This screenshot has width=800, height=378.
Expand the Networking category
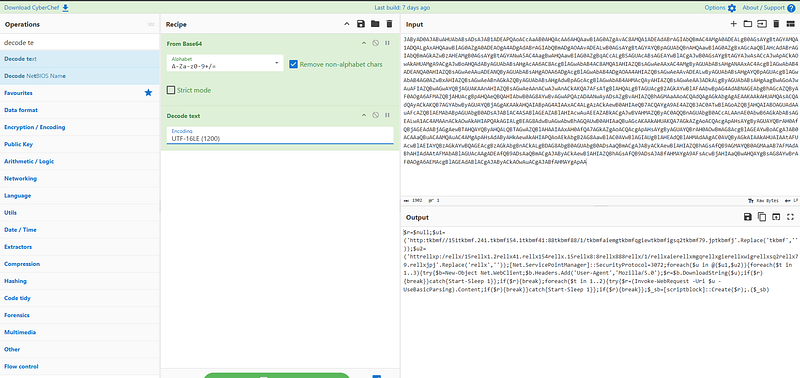point(79,179)
